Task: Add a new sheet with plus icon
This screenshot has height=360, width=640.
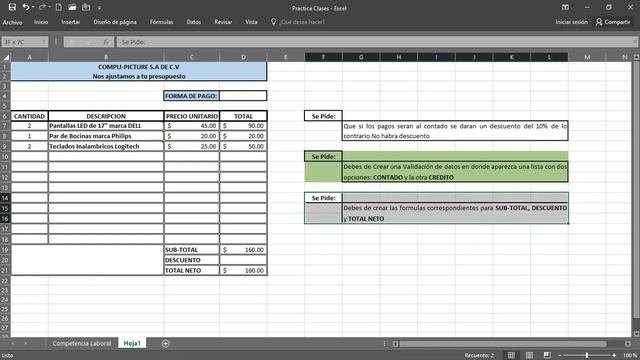Action: coord(165,344)
